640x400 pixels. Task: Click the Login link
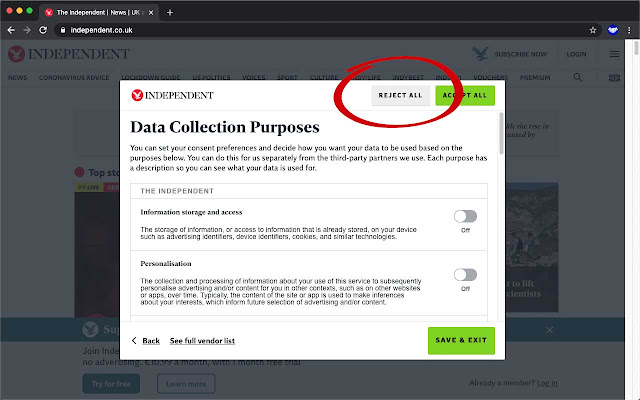click(x=576, y=54)
